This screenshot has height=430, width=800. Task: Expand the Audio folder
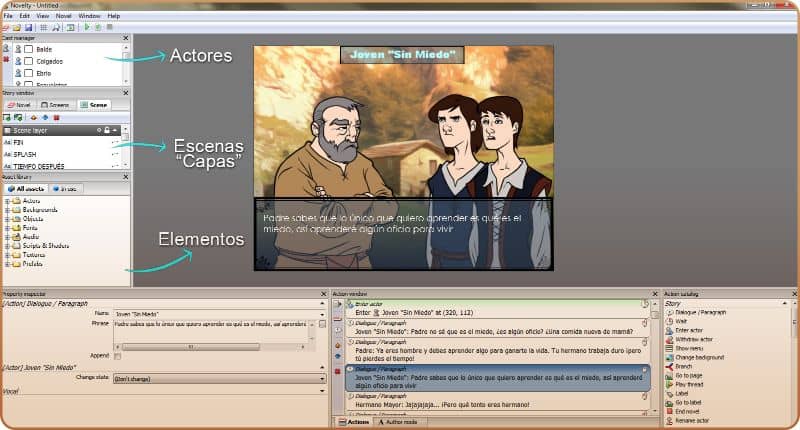tap(7, 237)
